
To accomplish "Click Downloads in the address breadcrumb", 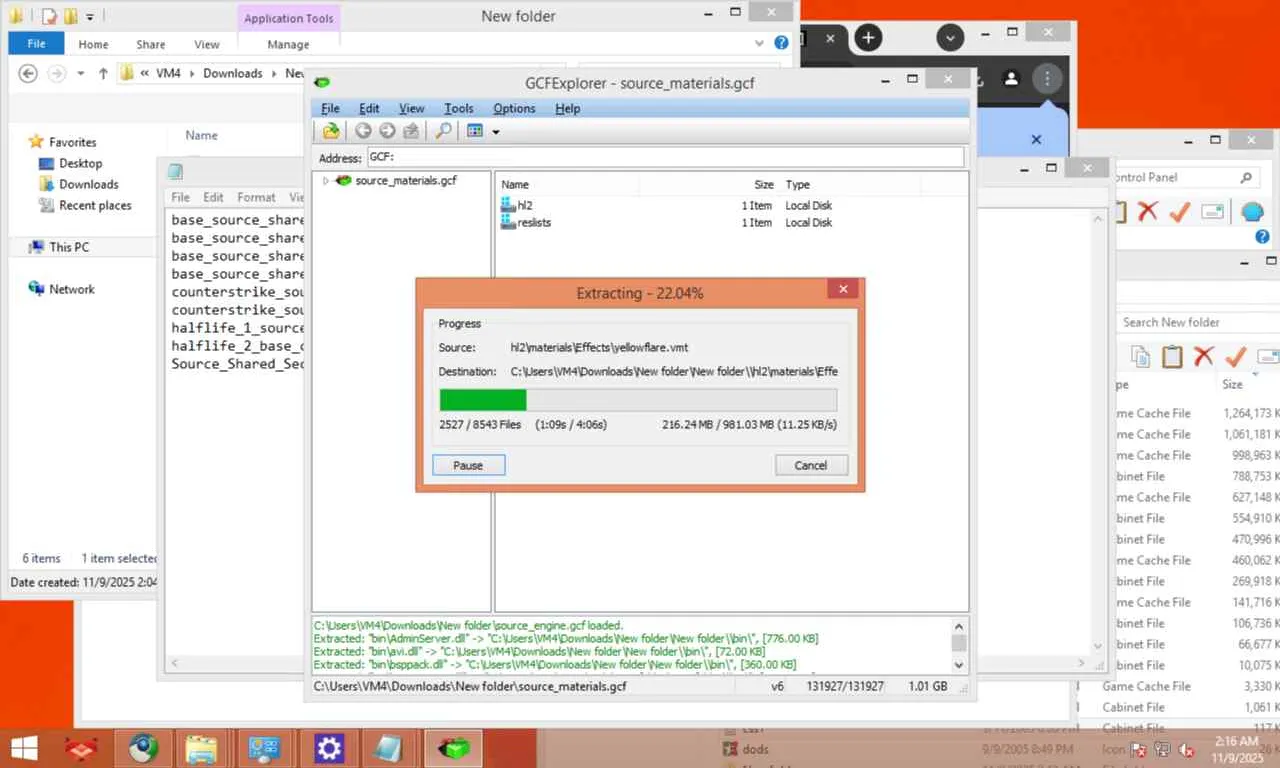I will (x=232, y=73).
